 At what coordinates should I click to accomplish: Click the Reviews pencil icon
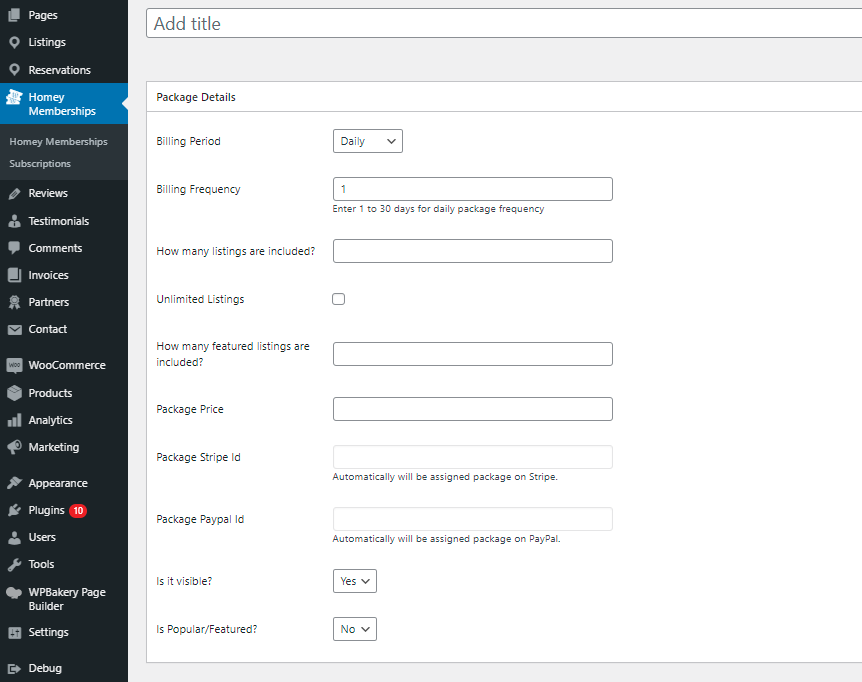14,193
